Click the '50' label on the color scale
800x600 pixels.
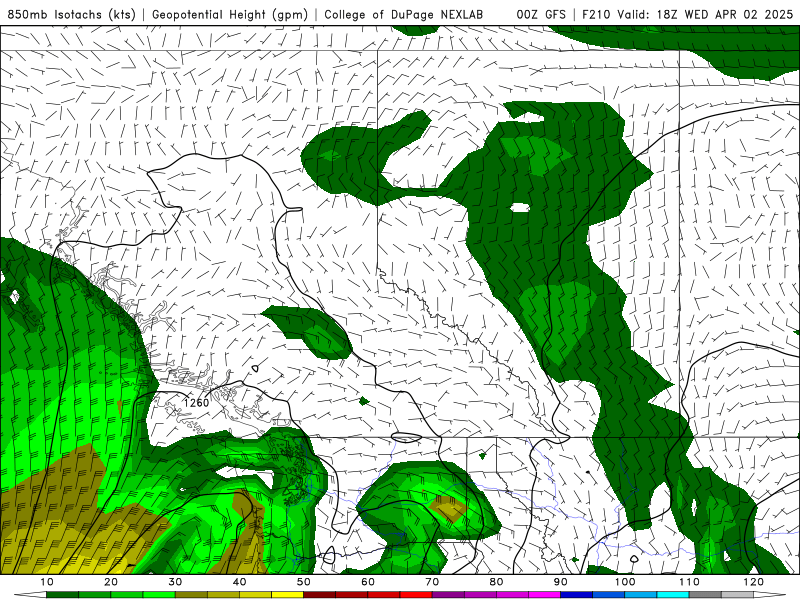(304, 582)
